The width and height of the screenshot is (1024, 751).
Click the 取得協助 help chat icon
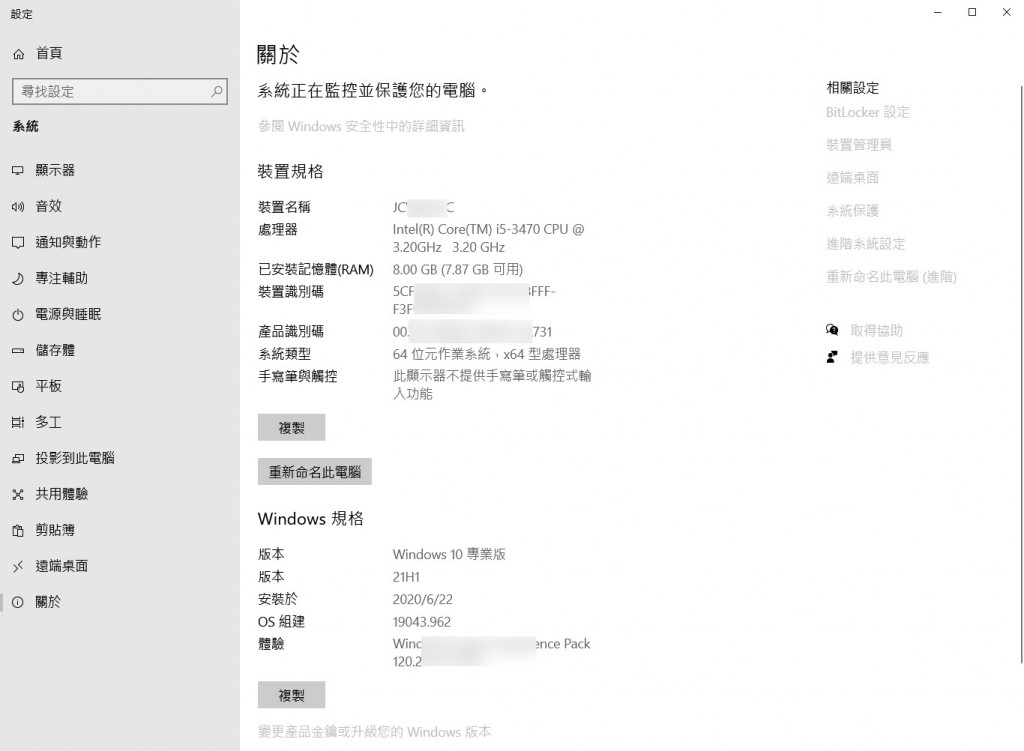832,330
